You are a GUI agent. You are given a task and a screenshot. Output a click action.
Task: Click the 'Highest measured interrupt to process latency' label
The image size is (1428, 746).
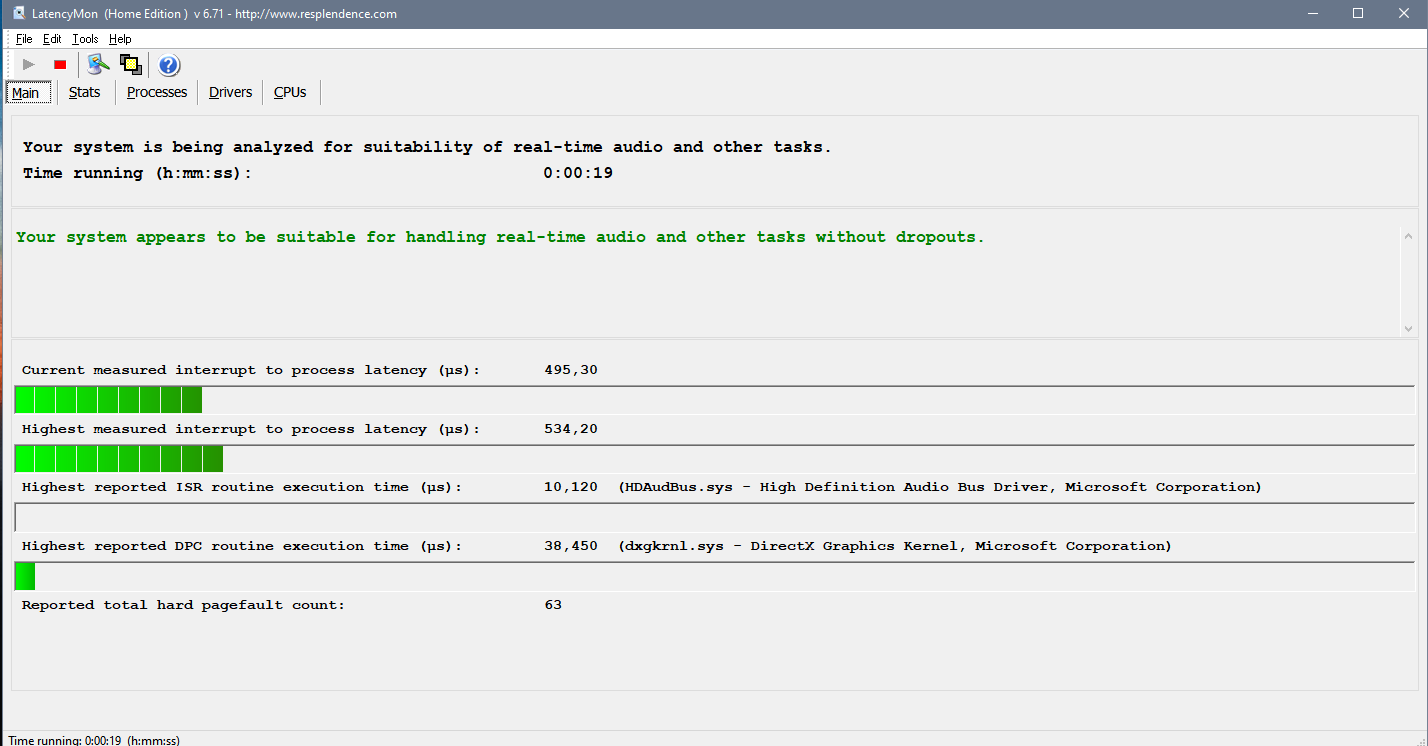(x=251, y=429)
